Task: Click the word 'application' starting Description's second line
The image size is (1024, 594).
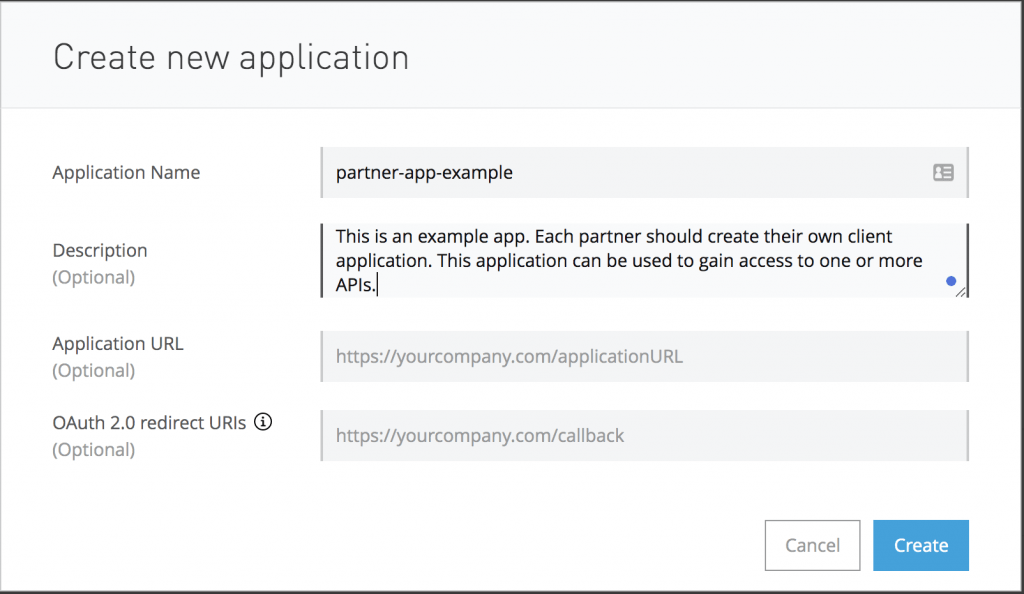Action: click(383, 261)
